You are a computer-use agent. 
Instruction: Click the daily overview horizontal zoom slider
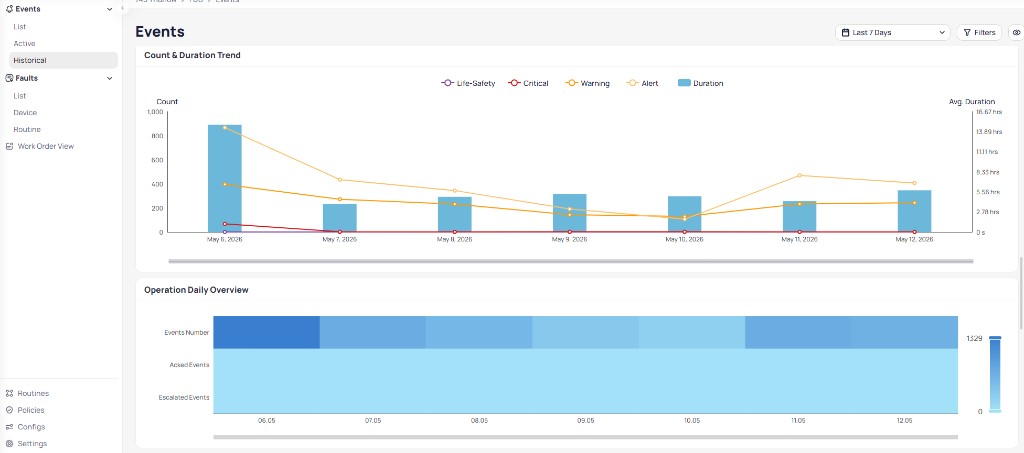point(585,437)
